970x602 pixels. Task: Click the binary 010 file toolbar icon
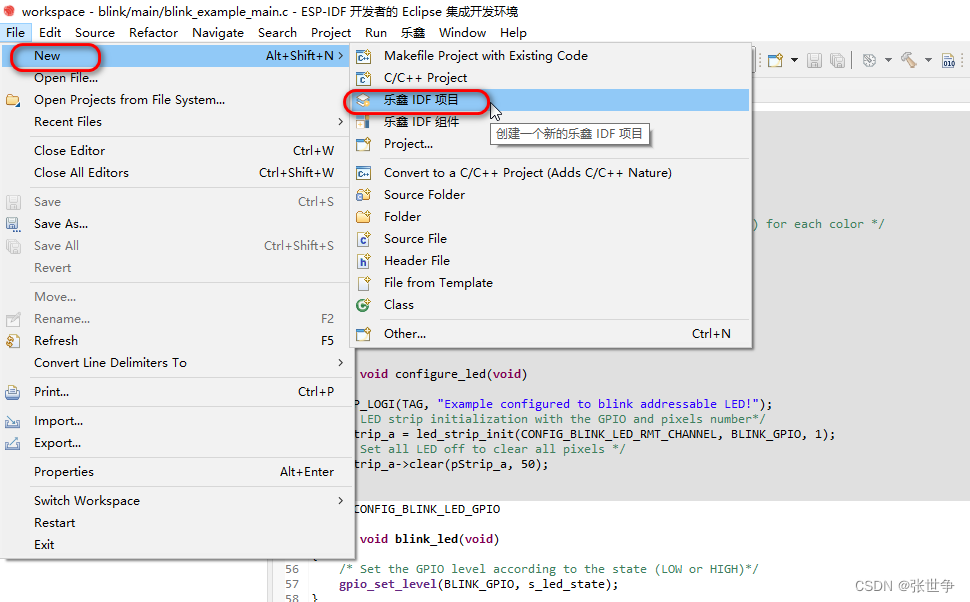[948, 60]
